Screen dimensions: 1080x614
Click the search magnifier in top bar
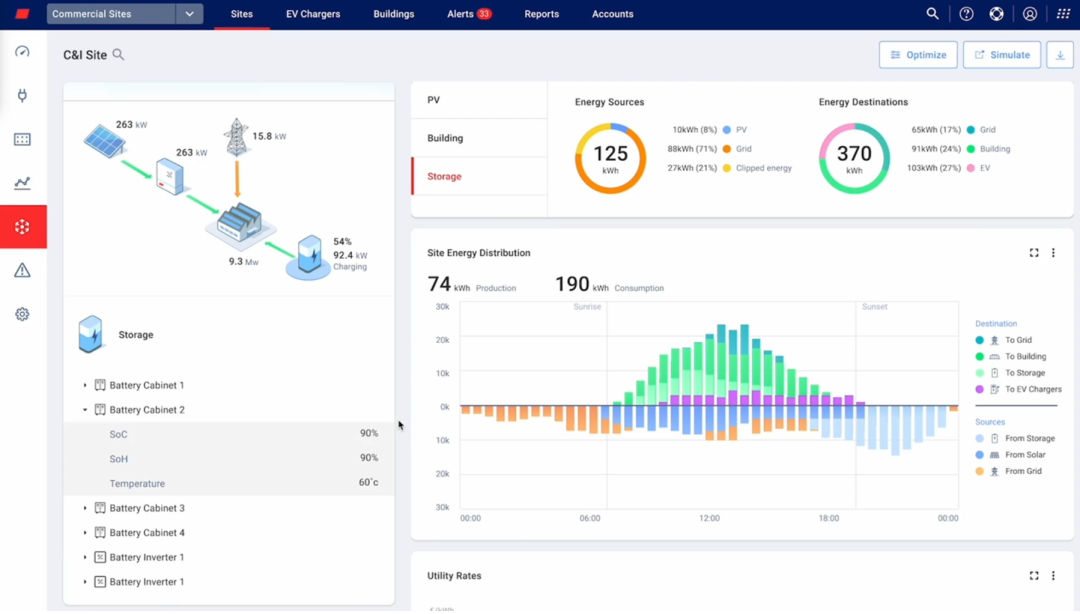pyautogui.click(x=932, y=14)
